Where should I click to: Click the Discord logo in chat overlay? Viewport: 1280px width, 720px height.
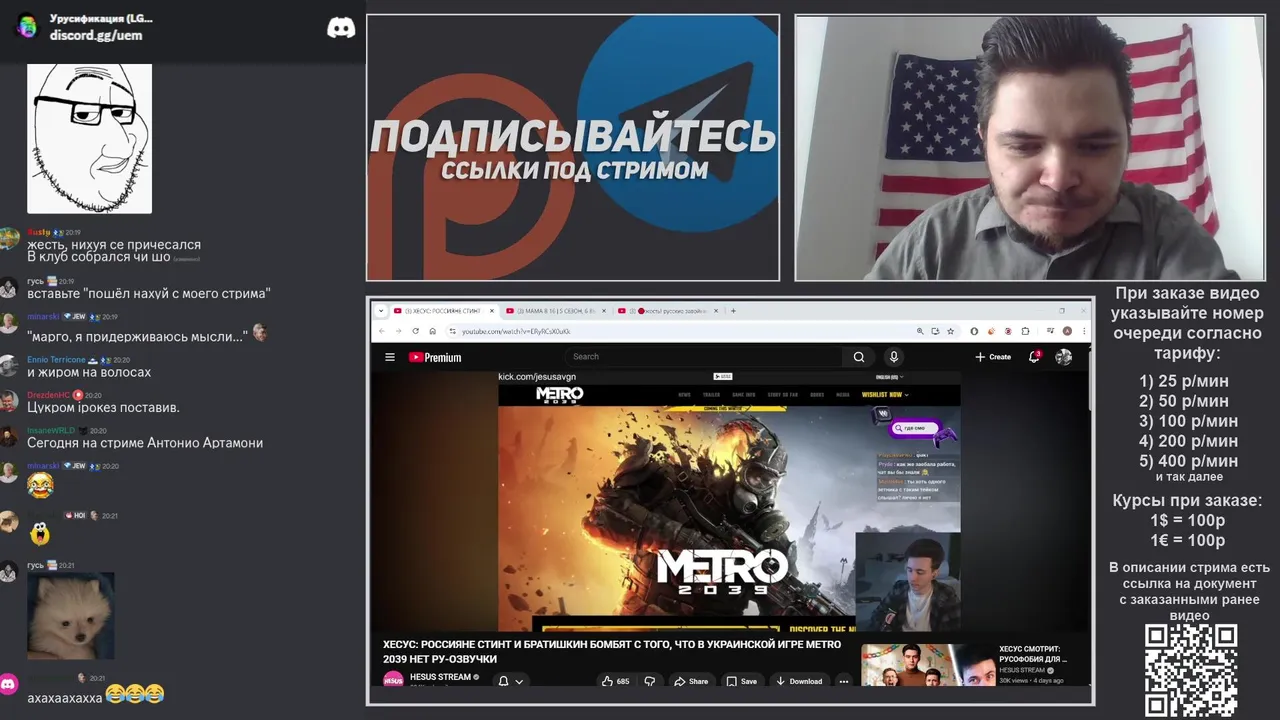(341, 28)
